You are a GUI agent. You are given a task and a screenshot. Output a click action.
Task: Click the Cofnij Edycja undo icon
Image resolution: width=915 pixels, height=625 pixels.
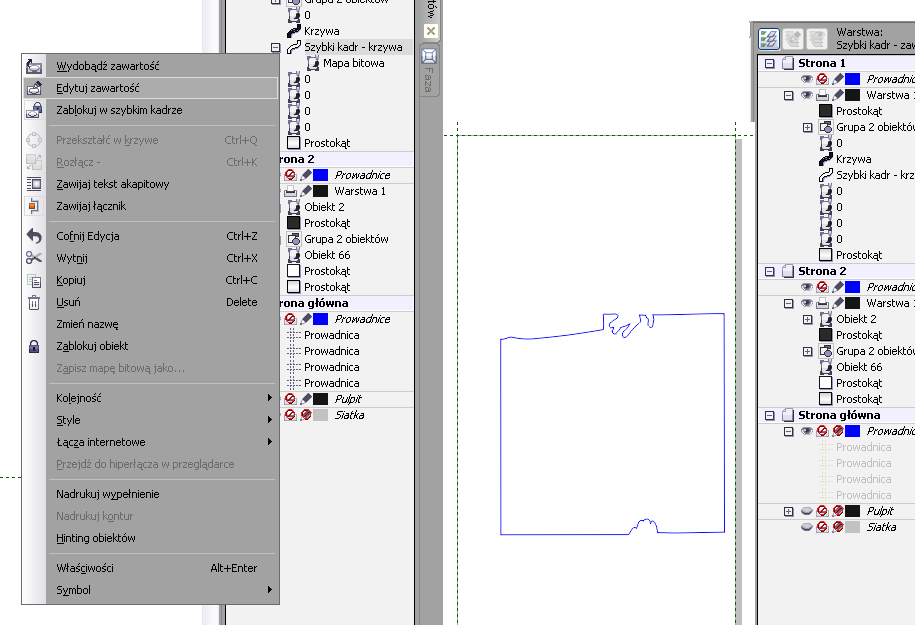(34, 236)
